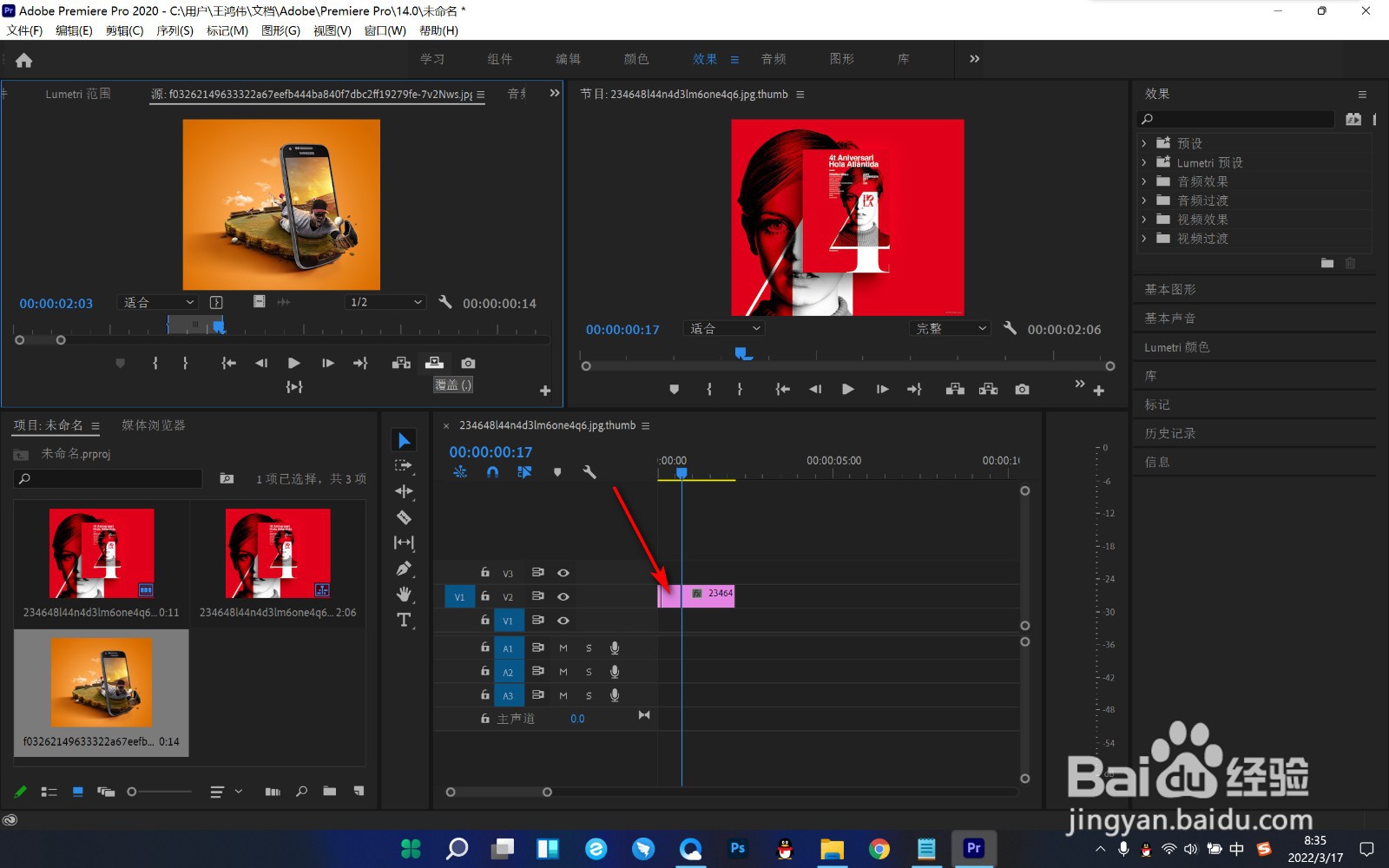Add a marker in the timeline header

557,472
